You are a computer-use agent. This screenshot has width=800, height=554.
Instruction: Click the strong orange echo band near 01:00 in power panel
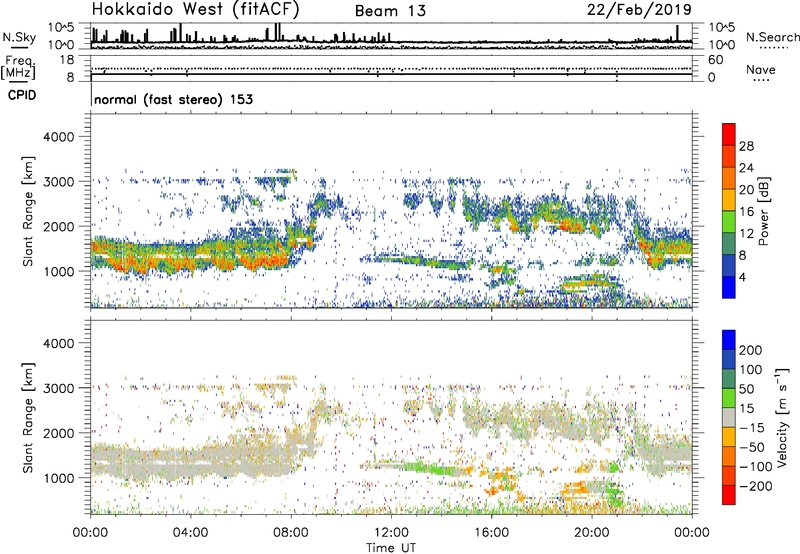coord(120,265)
